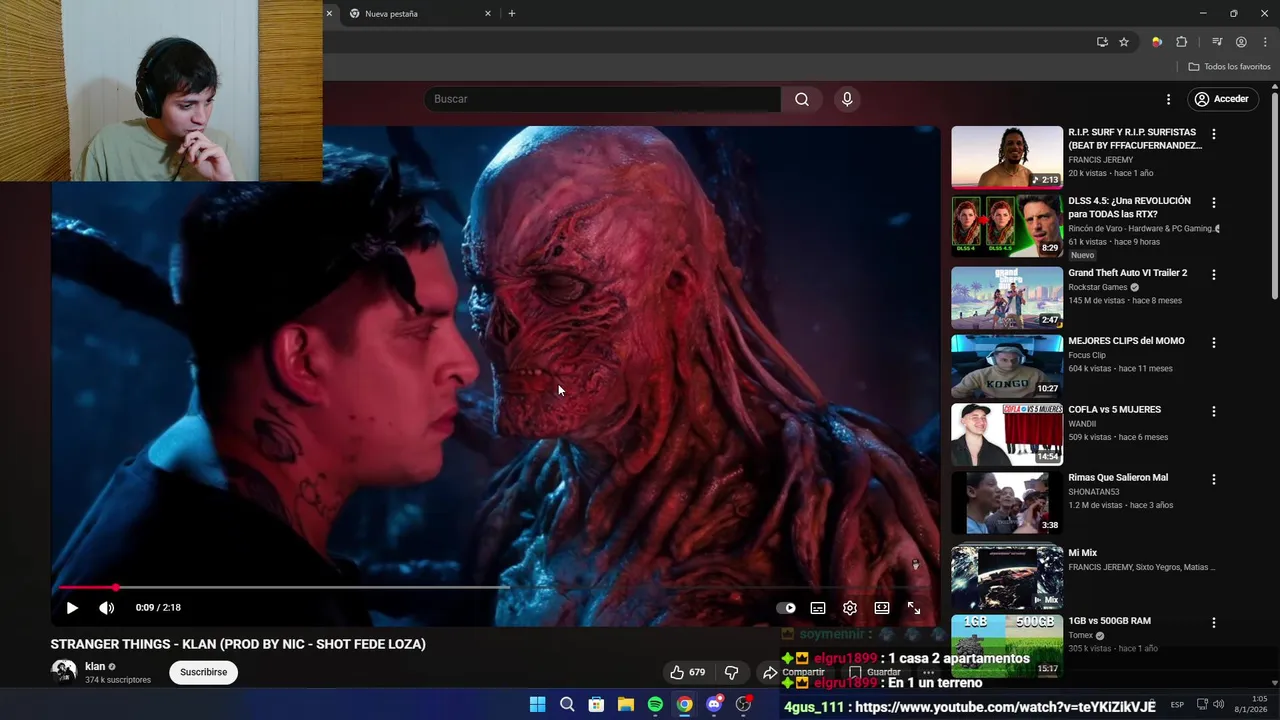Open Spotify from the taskbar
Screen dimensions: 1280x720
tap(655, 704)
